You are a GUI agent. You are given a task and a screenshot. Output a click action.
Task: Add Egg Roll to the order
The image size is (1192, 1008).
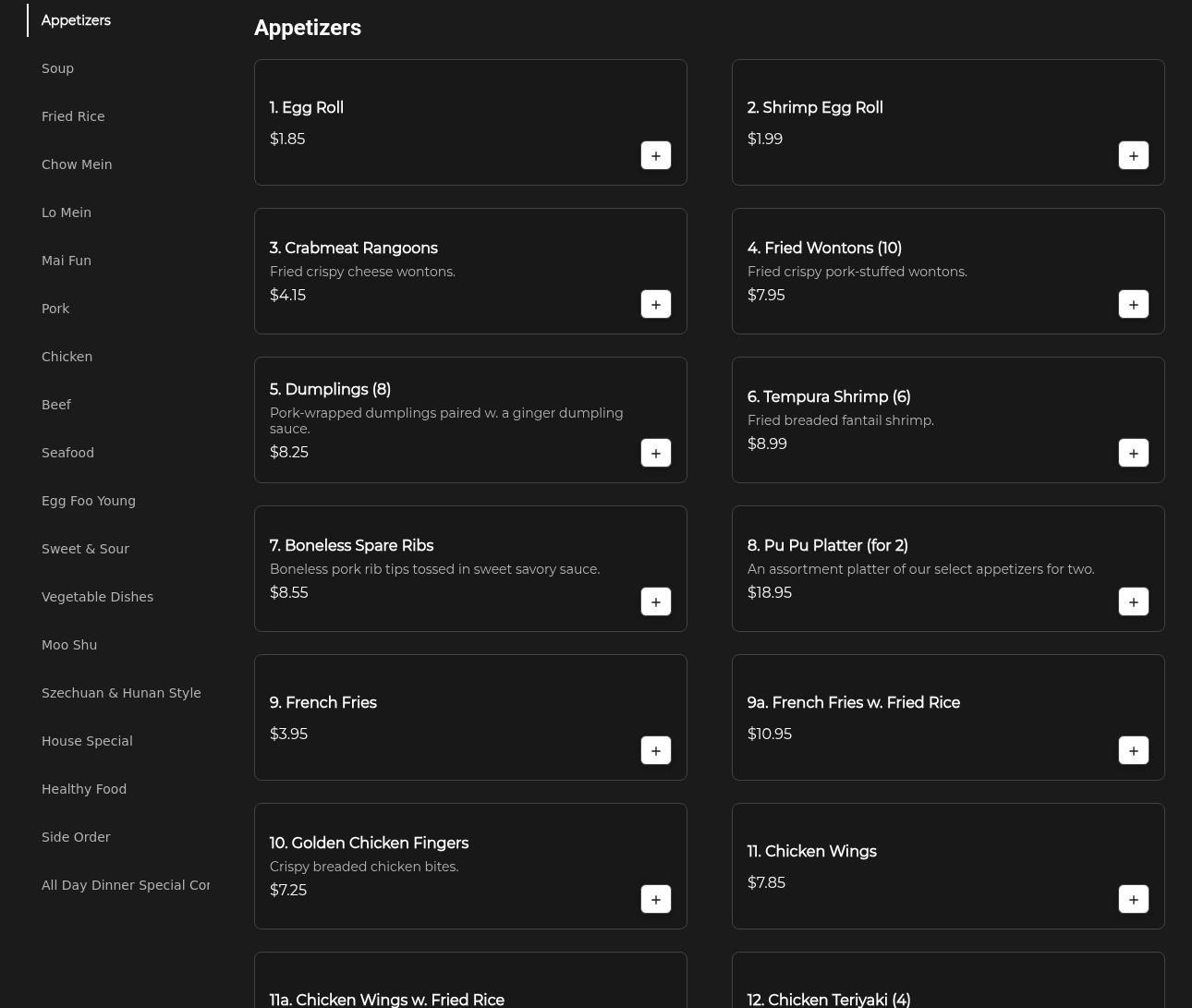click(x=655, y=155)
